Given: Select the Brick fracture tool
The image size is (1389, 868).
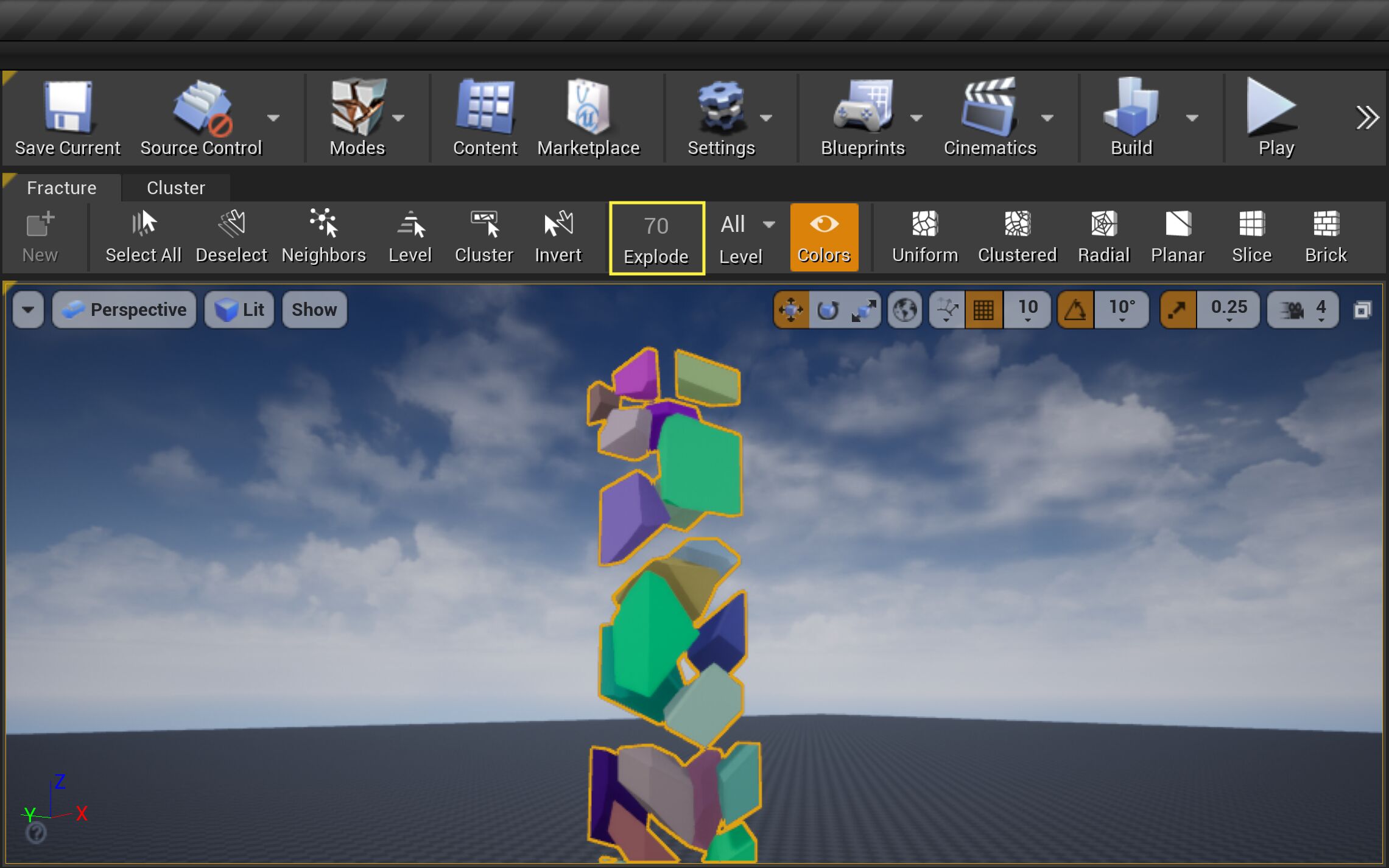Looking at the screenshot, I should click(1325, 236).
